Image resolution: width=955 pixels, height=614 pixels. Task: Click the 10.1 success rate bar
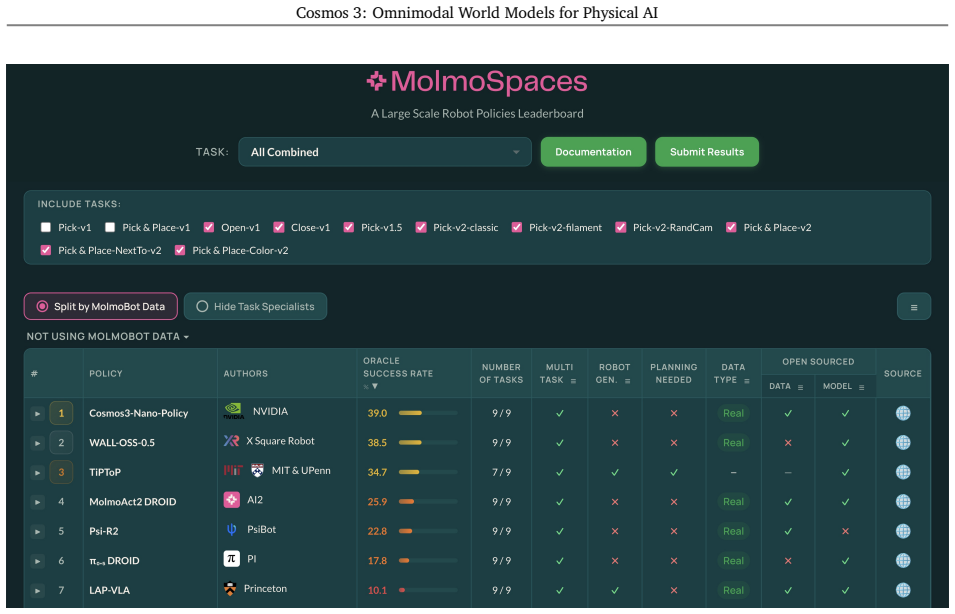point(428,590)
